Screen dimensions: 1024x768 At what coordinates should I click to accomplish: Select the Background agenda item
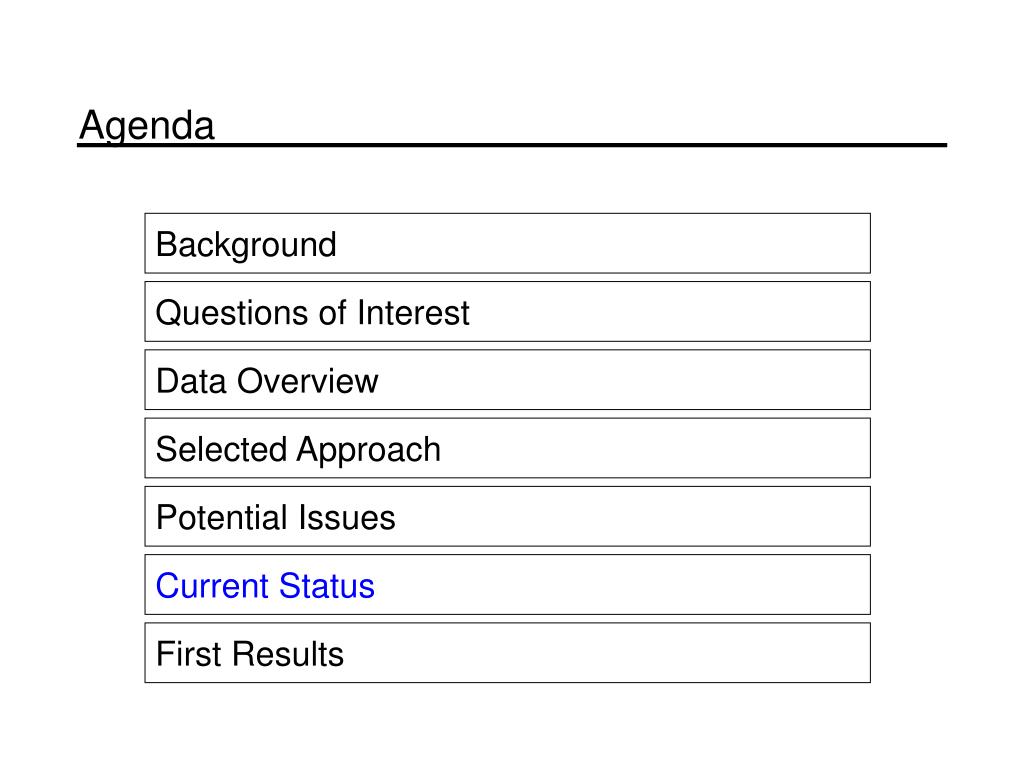coord(507,244)
